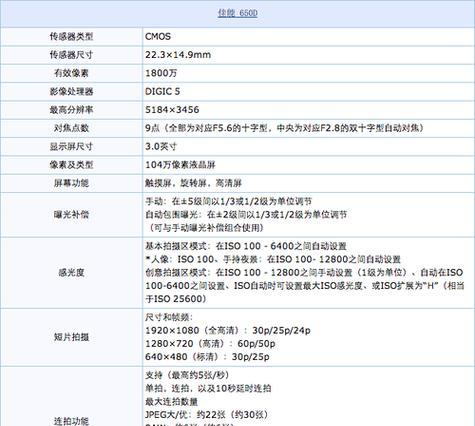Screen dimensions: 475x426
Task: Click the 可与手动曝光补偿组合使用 note
Action: pyautogui.click(x=205, y=228)
